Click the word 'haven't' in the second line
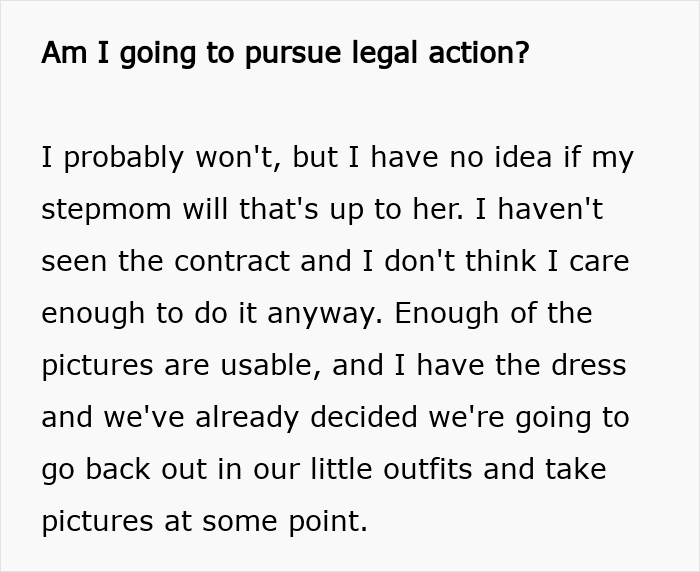This screenshot has width=700, height=572. pos(550,209)
